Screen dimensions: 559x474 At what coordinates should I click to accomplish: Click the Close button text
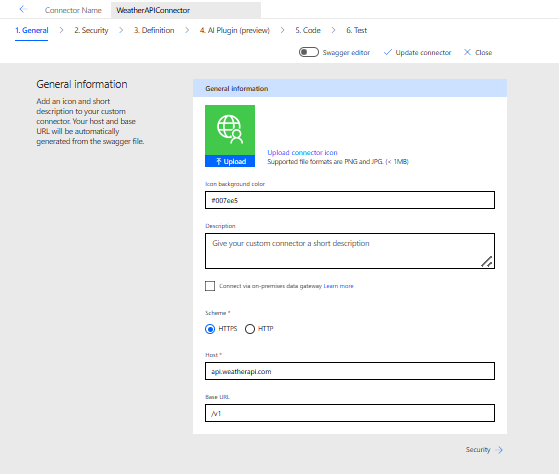coord(483,52)
